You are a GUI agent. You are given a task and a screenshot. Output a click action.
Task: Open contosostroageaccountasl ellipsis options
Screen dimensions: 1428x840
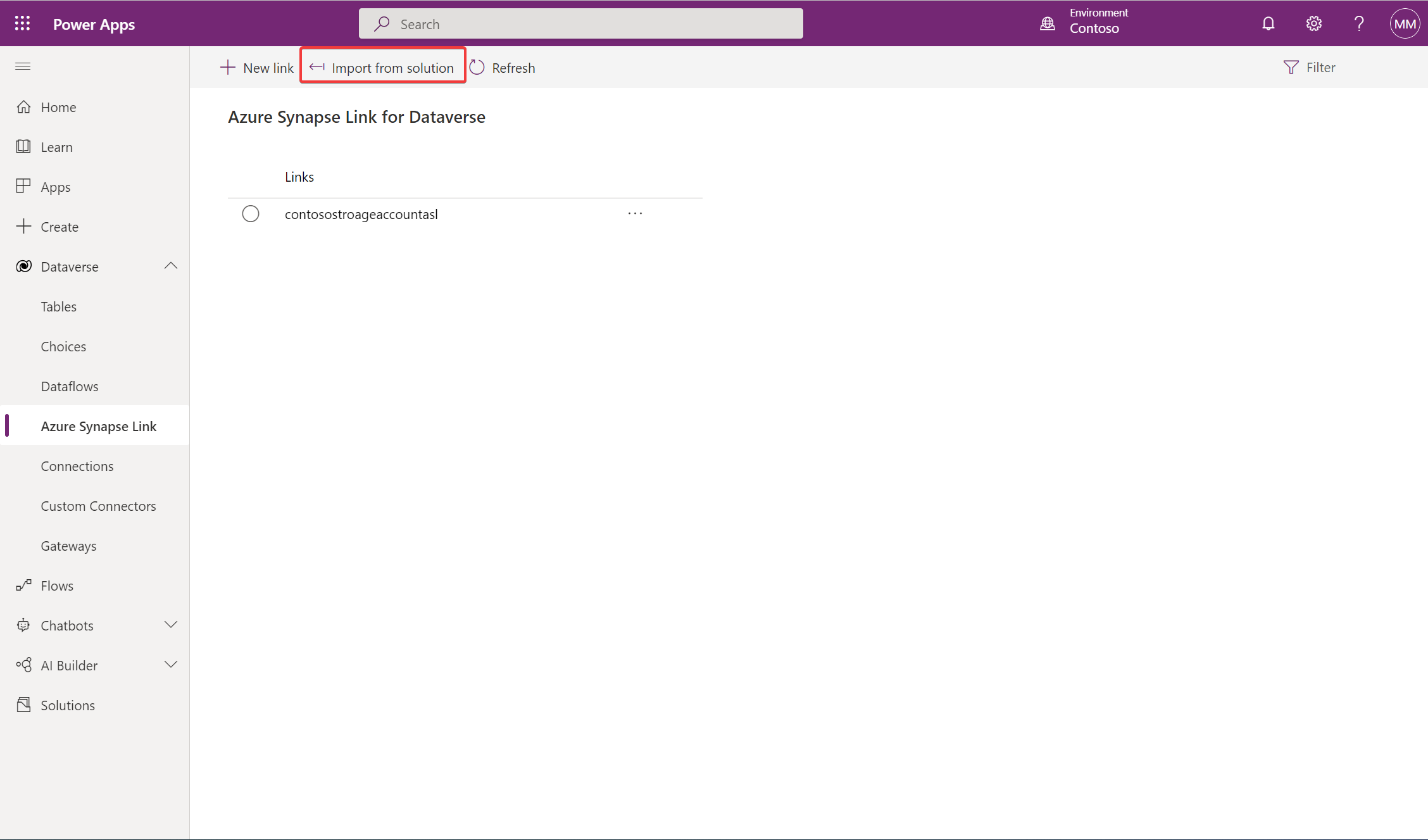635,213
